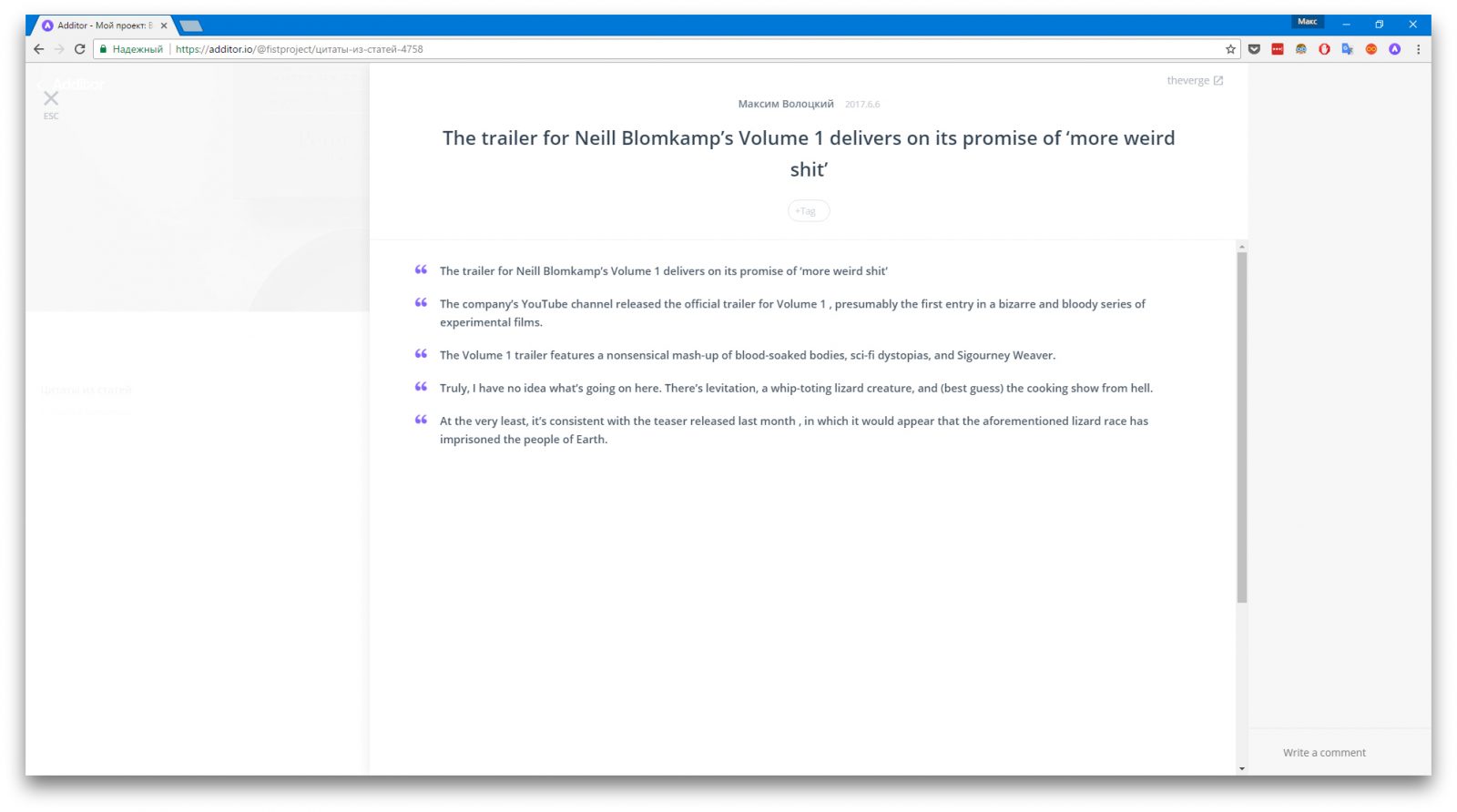This screenshot has width=1457, height=812.
Task: Go back to the previous page
Action: (38, 49)
